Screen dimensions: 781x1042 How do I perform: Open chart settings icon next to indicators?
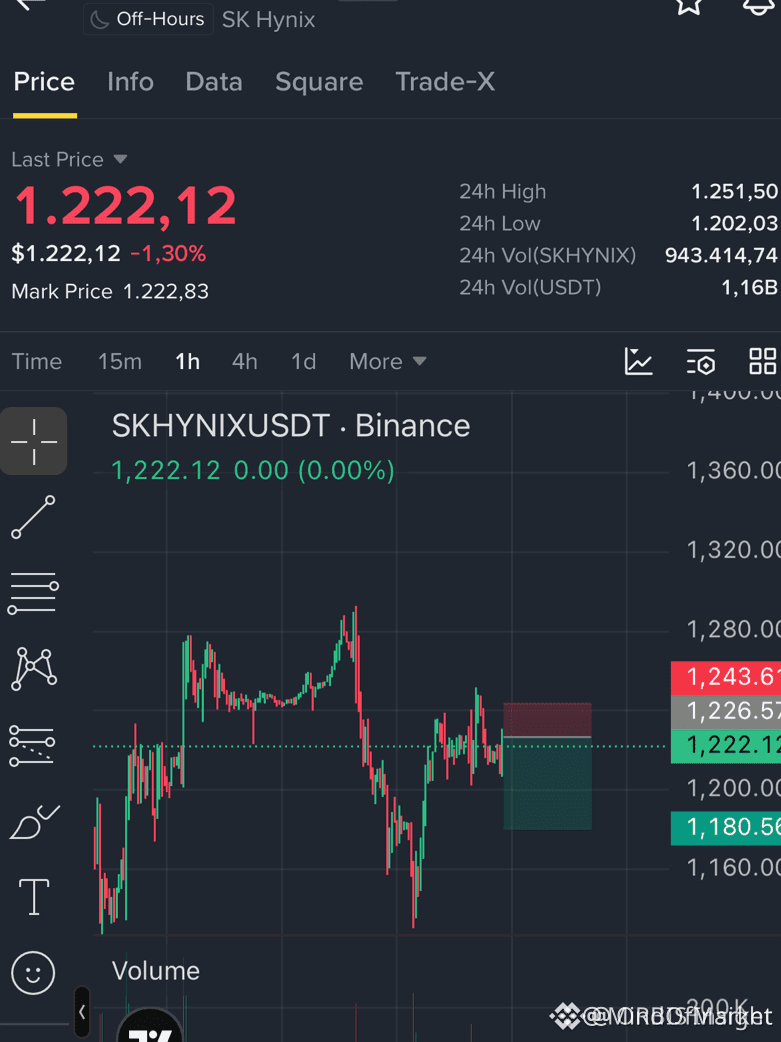(701, 362)
